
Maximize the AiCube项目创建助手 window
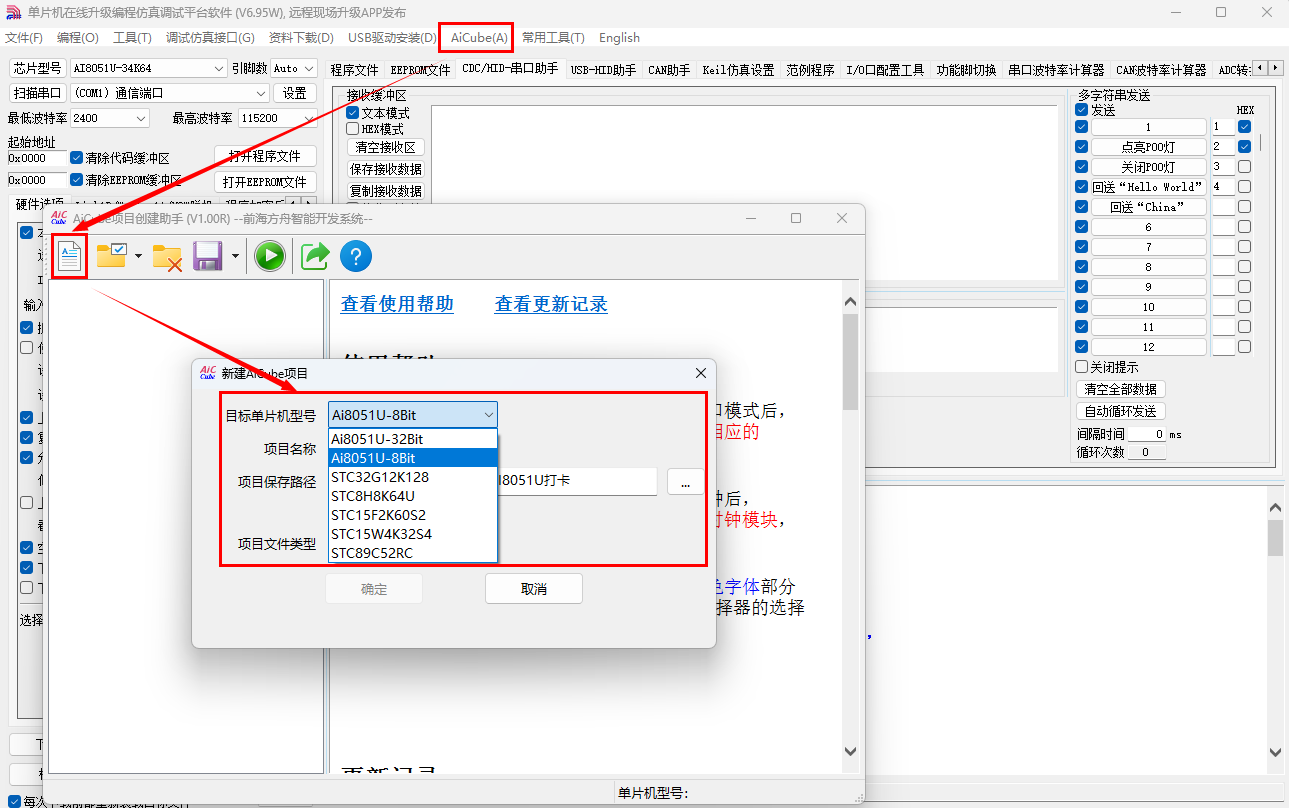click(796, 218)
